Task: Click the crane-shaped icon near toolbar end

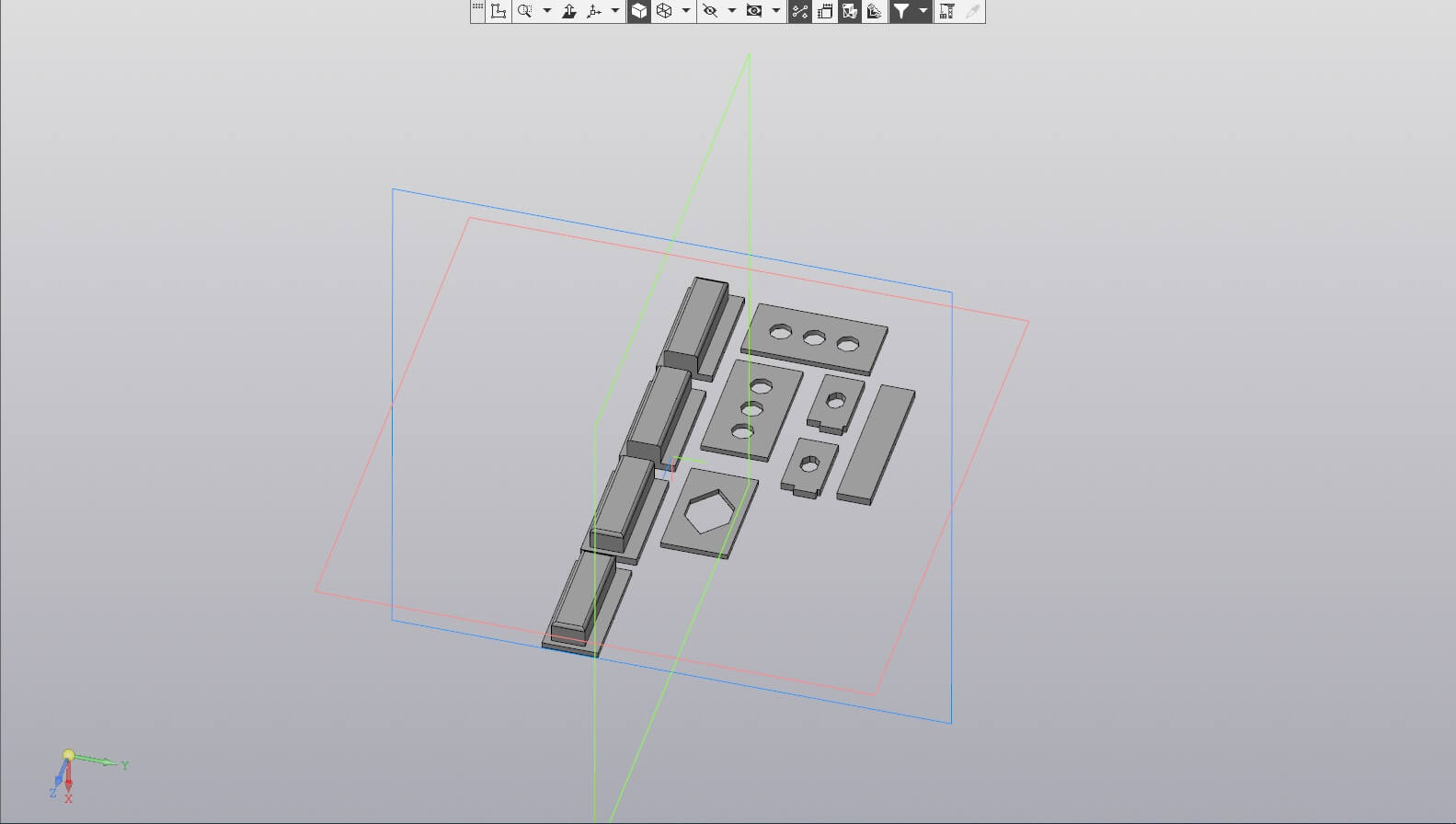Action: click(946, 11)
